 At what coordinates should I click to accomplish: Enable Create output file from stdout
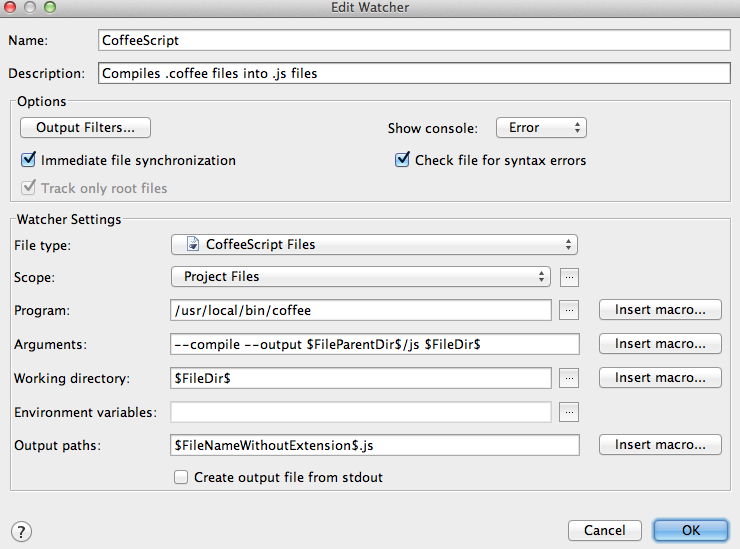pyautogui.click(x=181, y=477)
